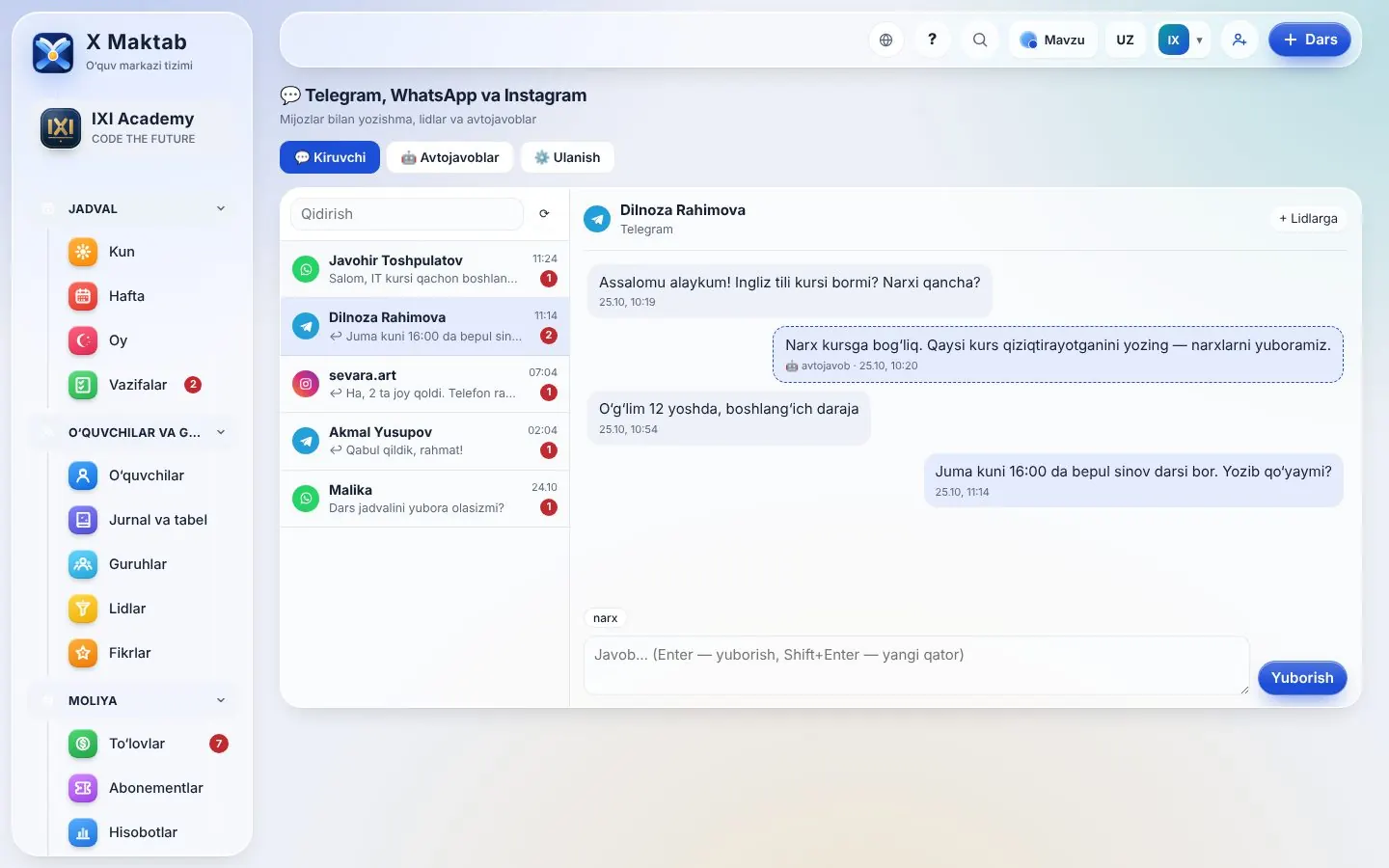This screenshot has width=1389, height=868.
Task: Click the IX avatar button
Action: [1173, 40]
